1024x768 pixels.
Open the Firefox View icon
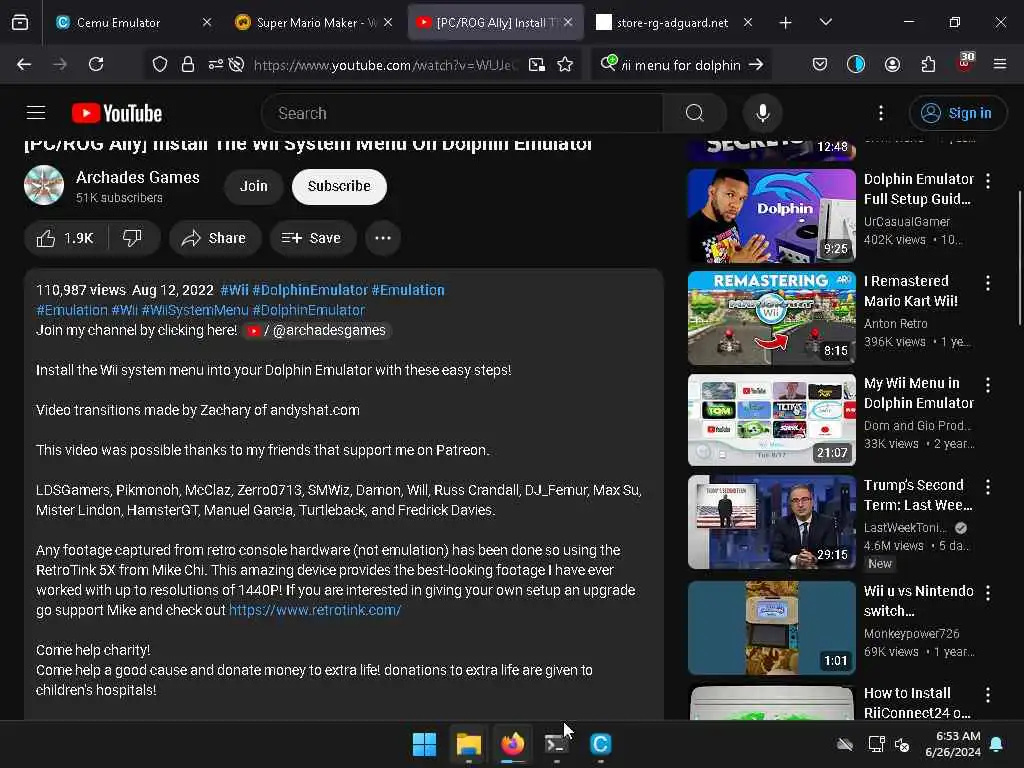pyautogui.click(x=20, y=23)
